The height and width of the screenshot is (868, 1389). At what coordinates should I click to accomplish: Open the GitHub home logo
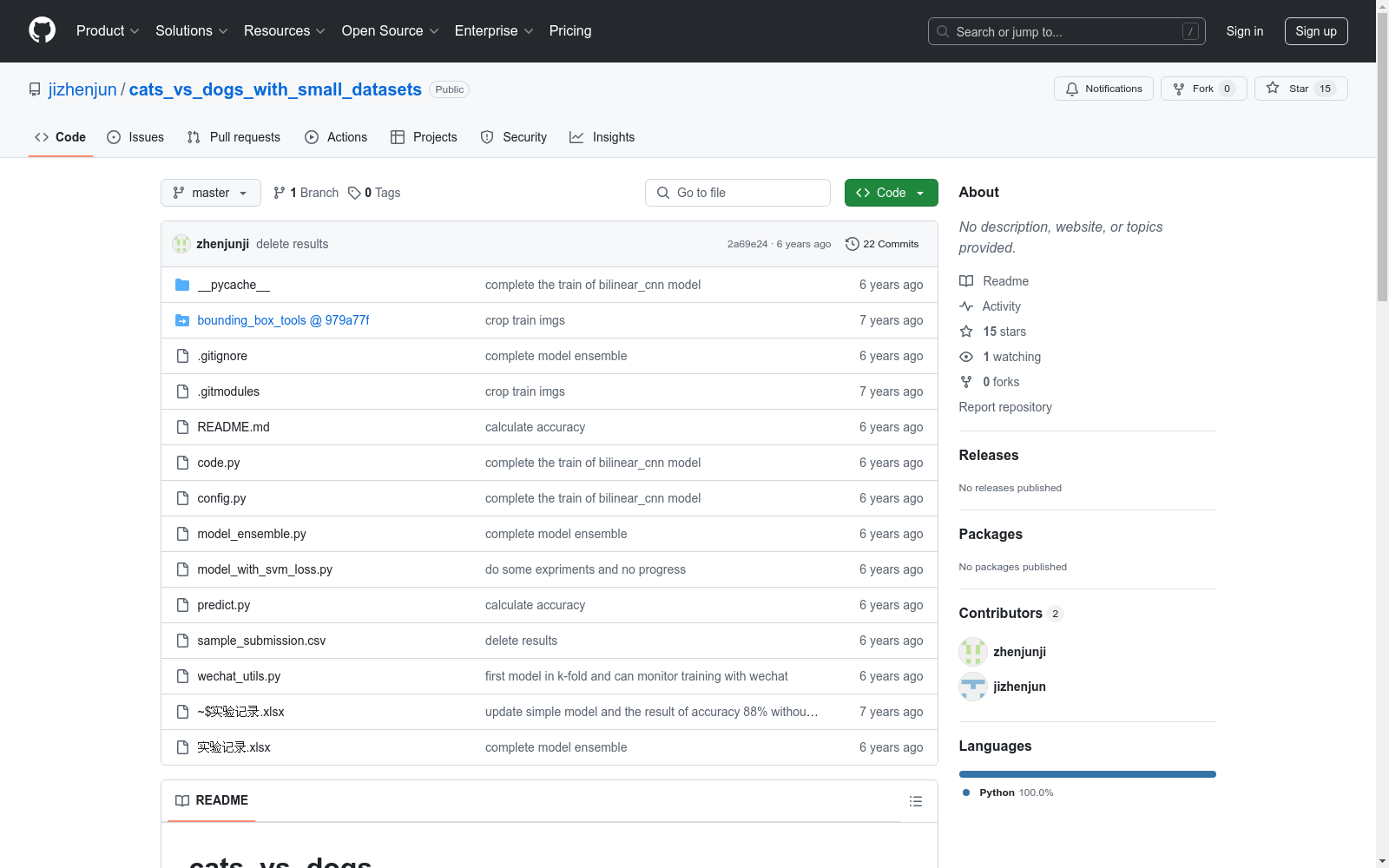(42, 30)
